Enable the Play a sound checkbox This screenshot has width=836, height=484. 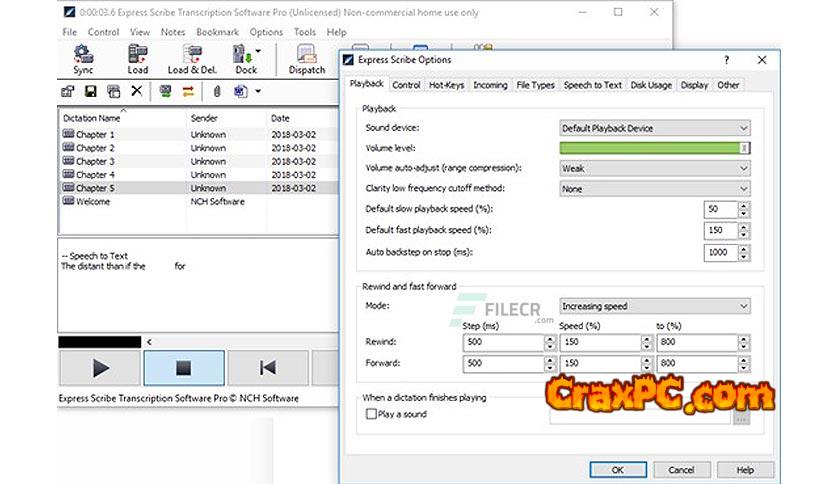point(372,413)
